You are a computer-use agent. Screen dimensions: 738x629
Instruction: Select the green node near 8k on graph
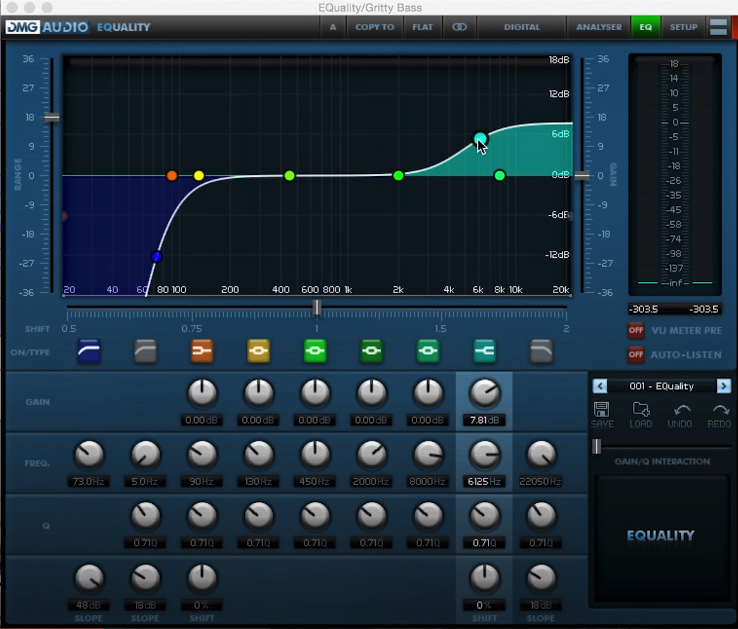(500, 176)
